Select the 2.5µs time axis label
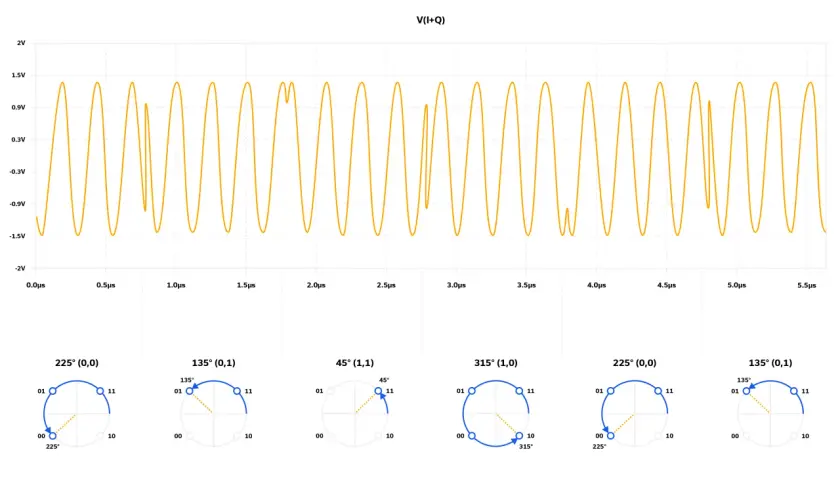The image size is (840, 480). [x=386, y=285]
